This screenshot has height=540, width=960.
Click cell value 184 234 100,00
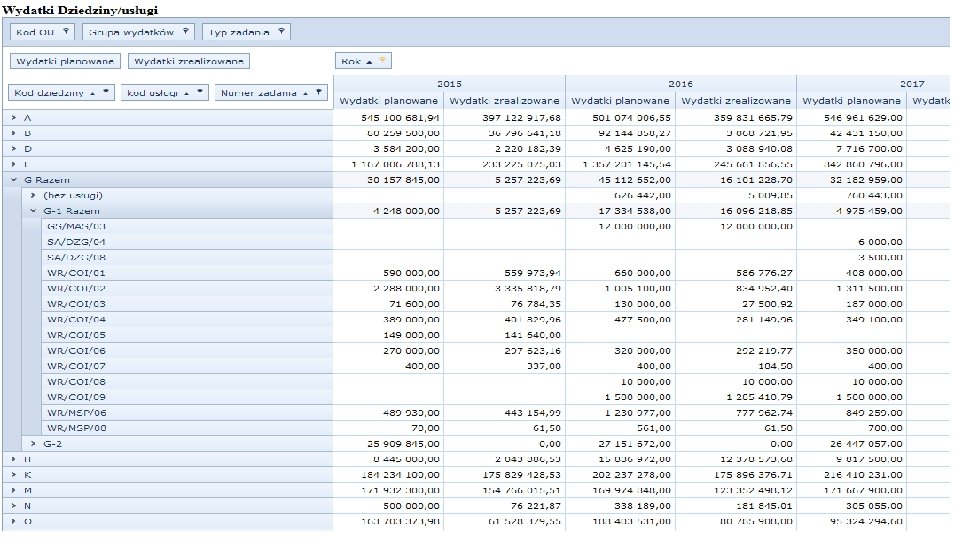(400, 474)
